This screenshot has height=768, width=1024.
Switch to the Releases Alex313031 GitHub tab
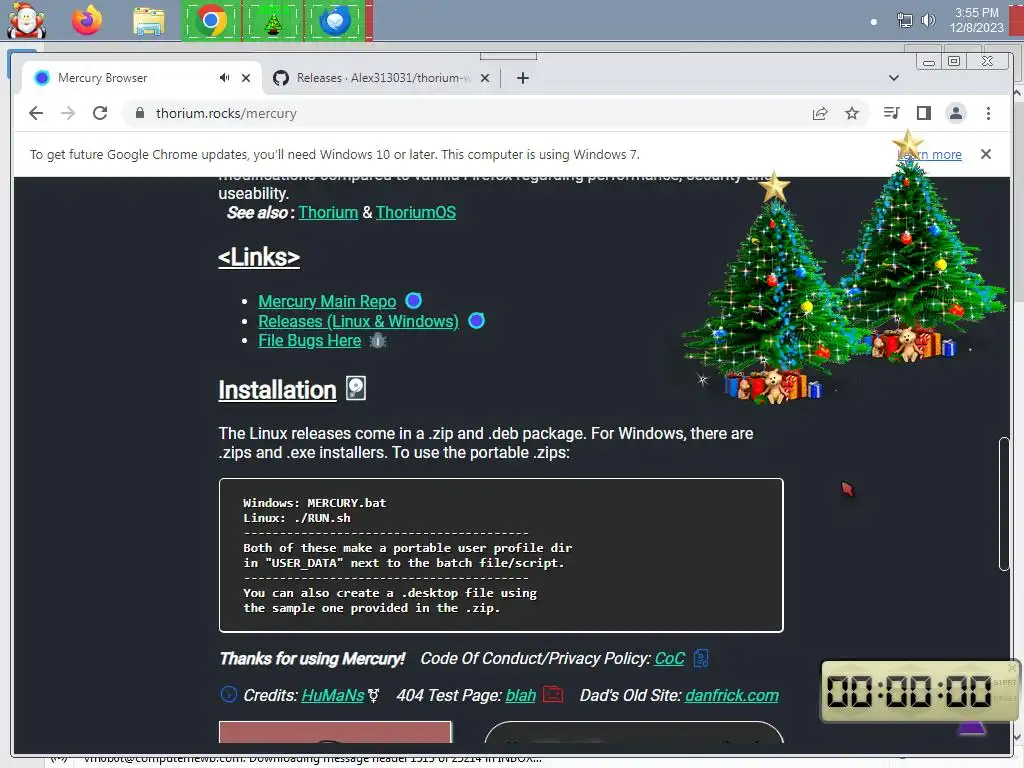(x=382, y=78)
